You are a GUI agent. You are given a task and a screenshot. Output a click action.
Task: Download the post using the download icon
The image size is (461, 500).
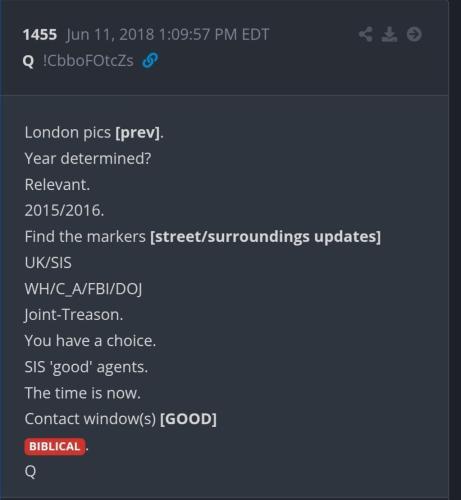(389, 34)
